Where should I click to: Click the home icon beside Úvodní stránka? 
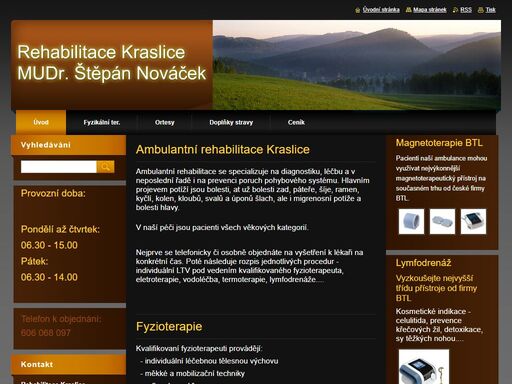point(358,10)
